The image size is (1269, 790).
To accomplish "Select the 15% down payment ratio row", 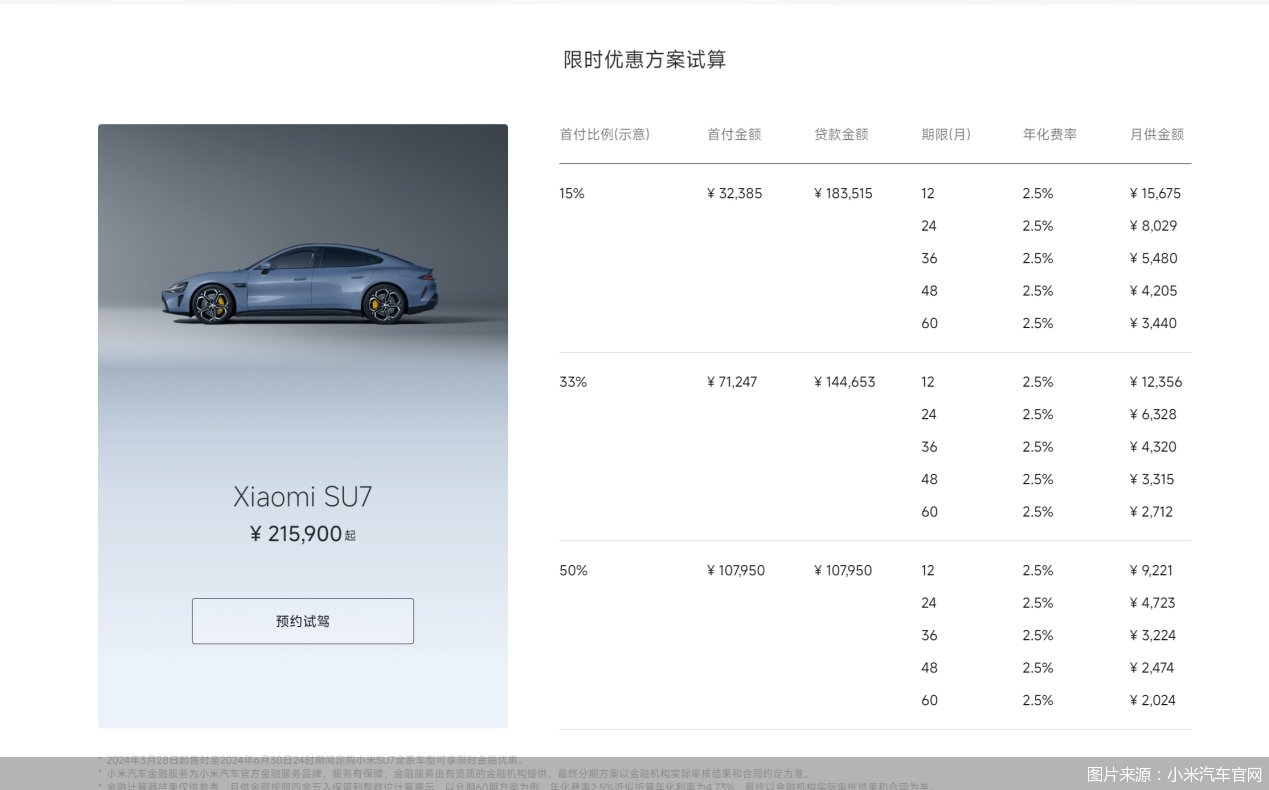I will pos(572,194).
